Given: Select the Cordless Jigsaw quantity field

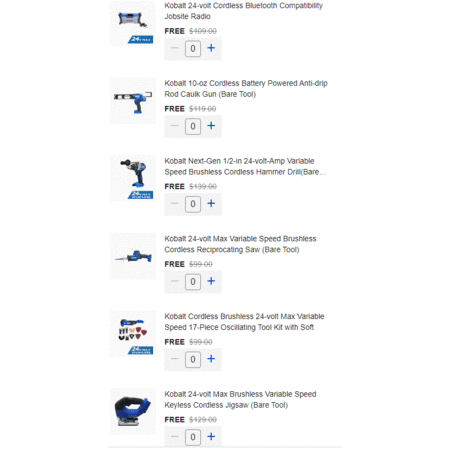Looking at the screenshot, I should coord(193,437).
